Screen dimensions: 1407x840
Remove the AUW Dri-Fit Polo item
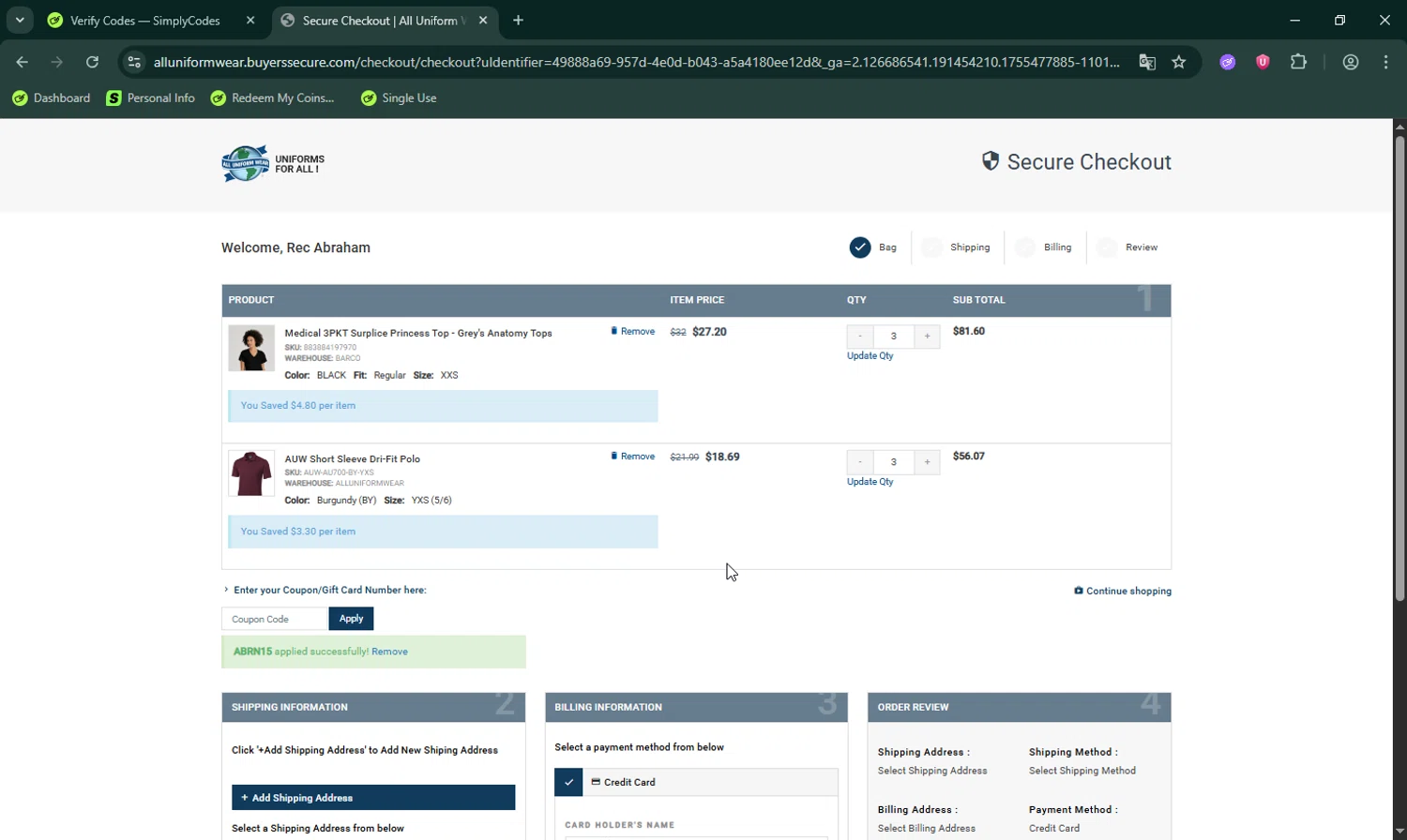click(633, 457)
